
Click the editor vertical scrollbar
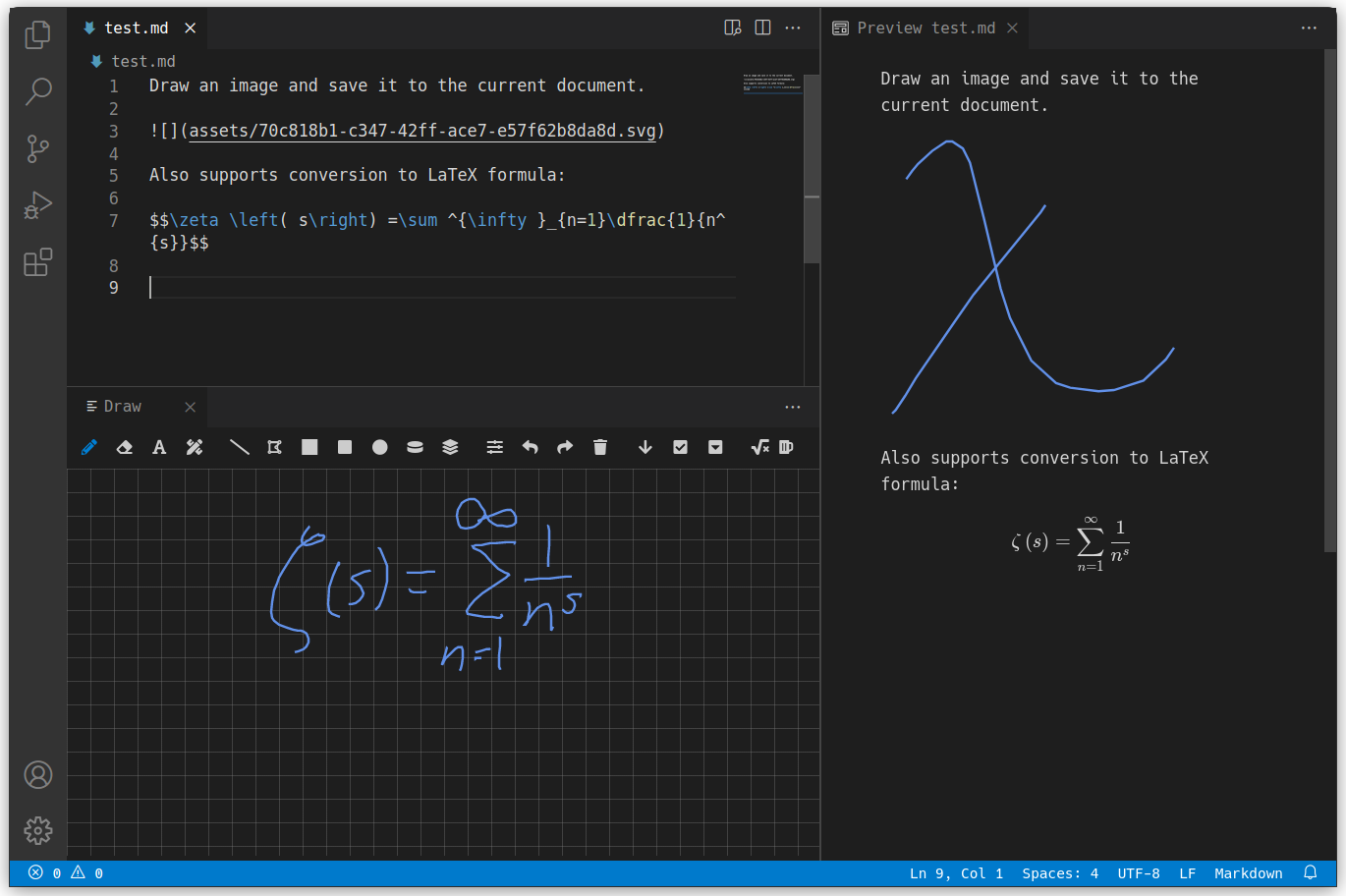click(x=812, y=169)
